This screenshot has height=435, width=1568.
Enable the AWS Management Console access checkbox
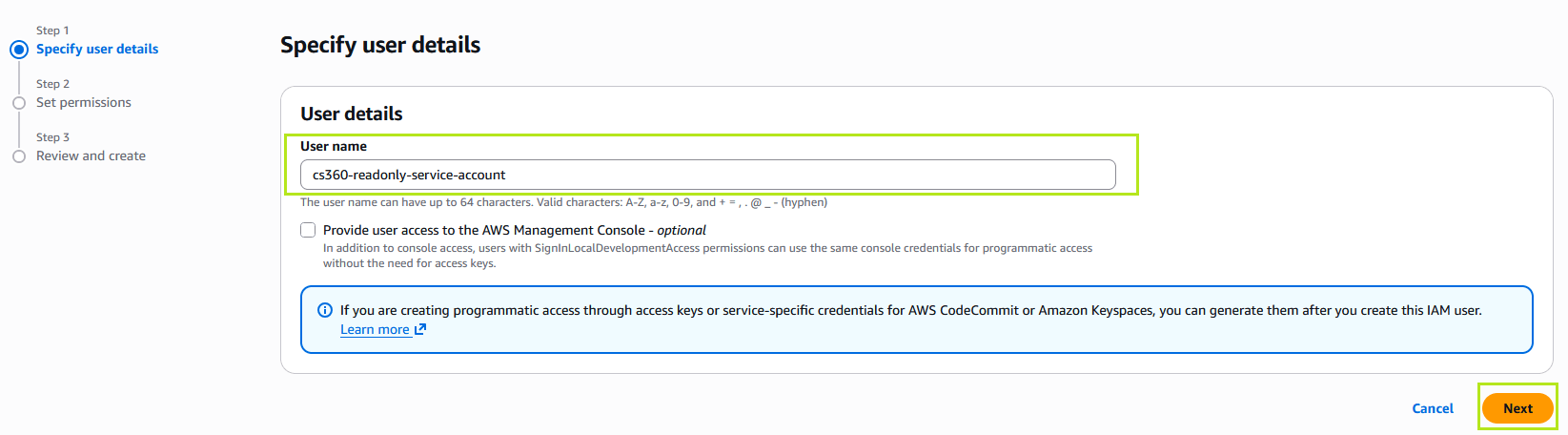click(x=308, y=230)
